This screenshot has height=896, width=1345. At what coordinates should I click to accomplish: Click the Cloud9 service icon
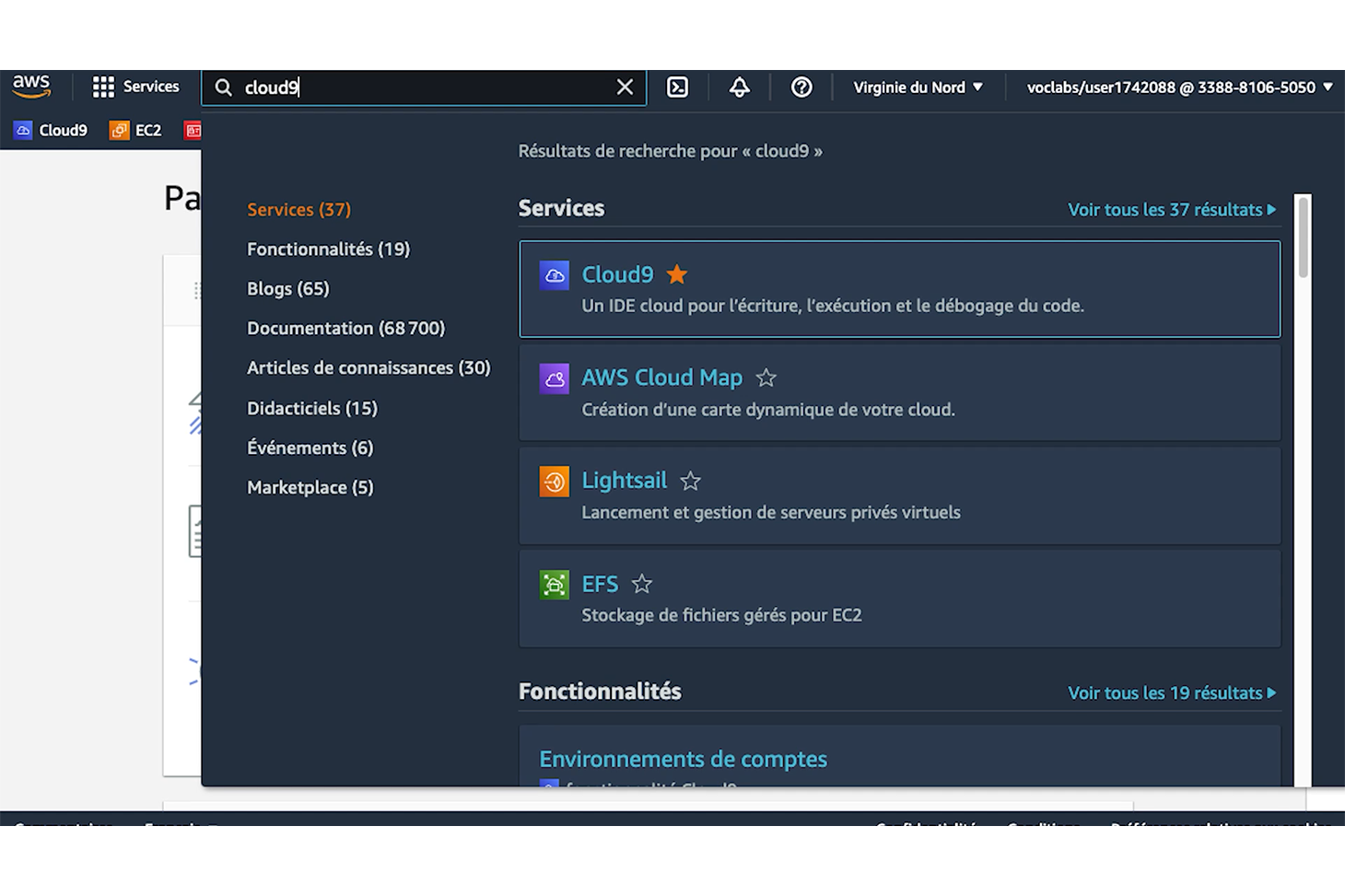554,275
